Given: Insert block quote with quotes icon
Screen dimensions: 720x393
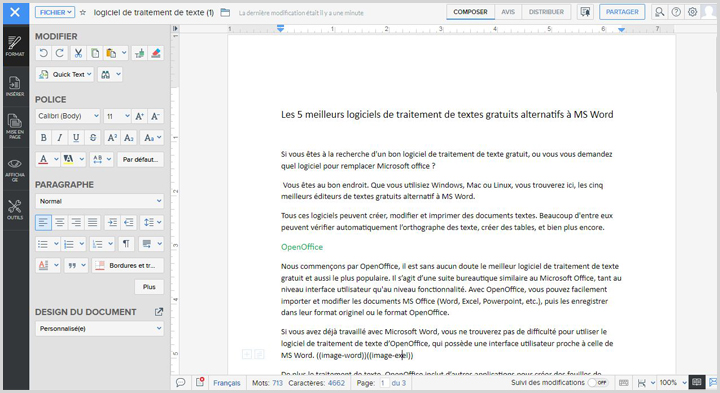Looking at the screenshot, I should [73, 265].
